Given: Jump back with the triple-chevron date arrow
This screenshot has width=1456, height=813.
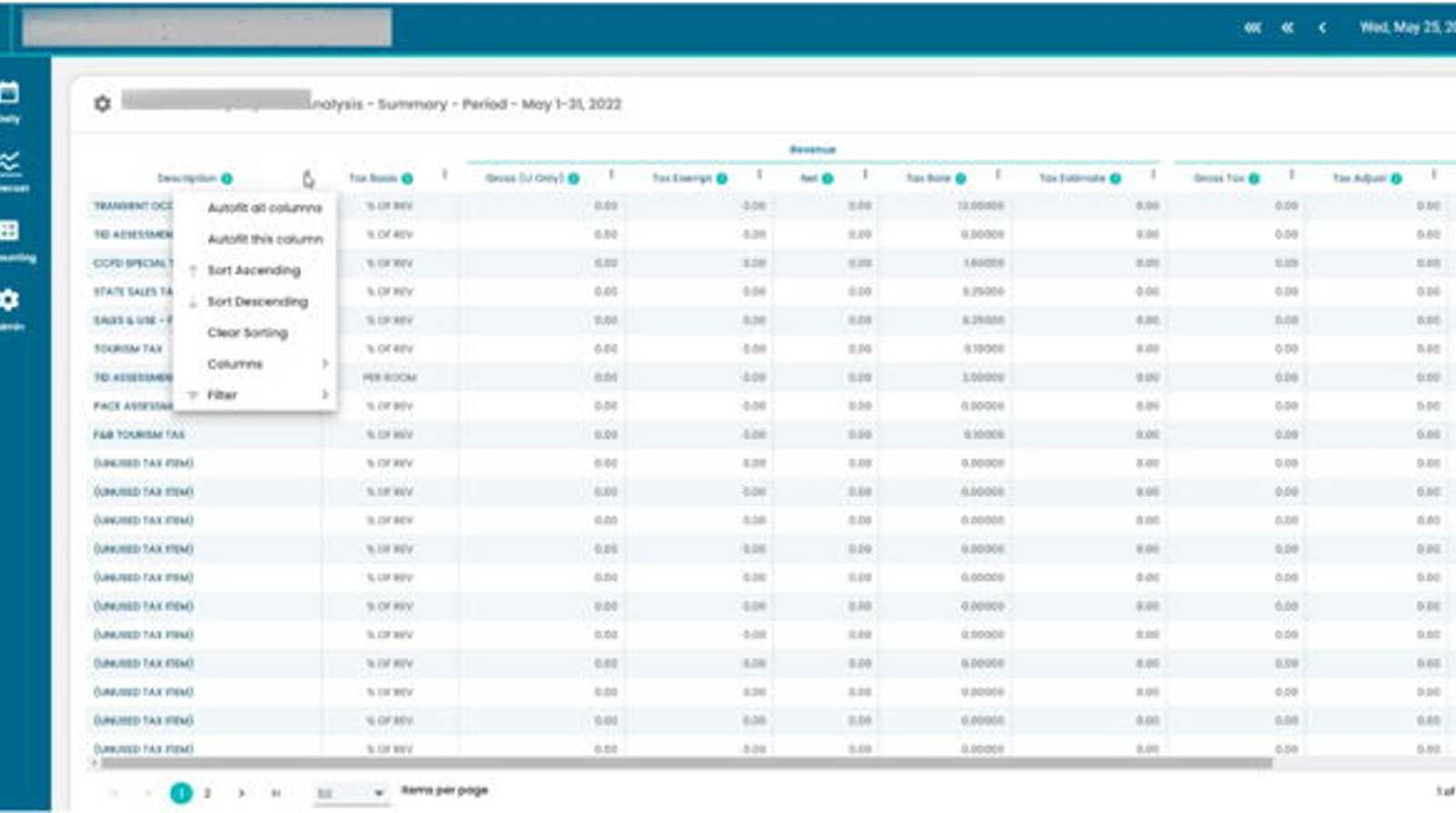Looking at the screenshot, I should tap(1253, 27).
